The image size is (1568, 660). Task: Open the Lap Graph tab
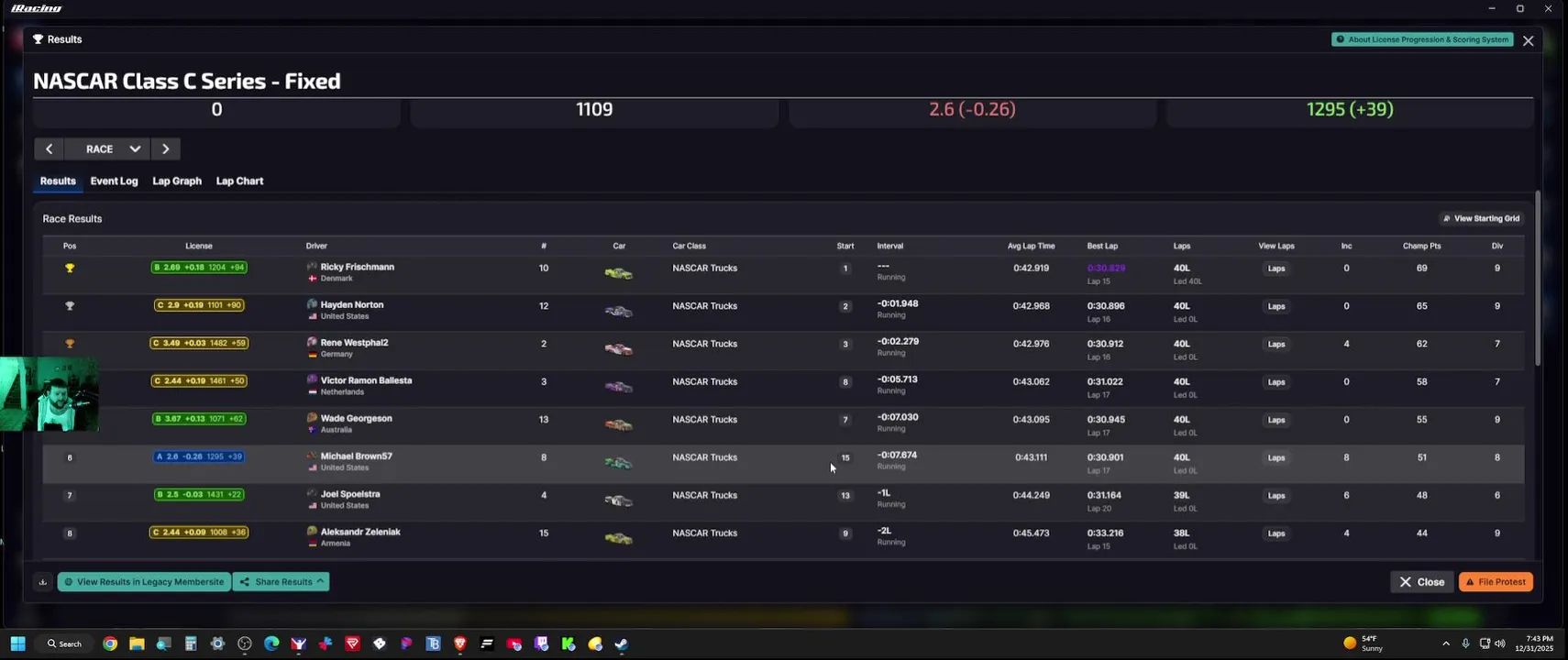click(x=177, y=181)
